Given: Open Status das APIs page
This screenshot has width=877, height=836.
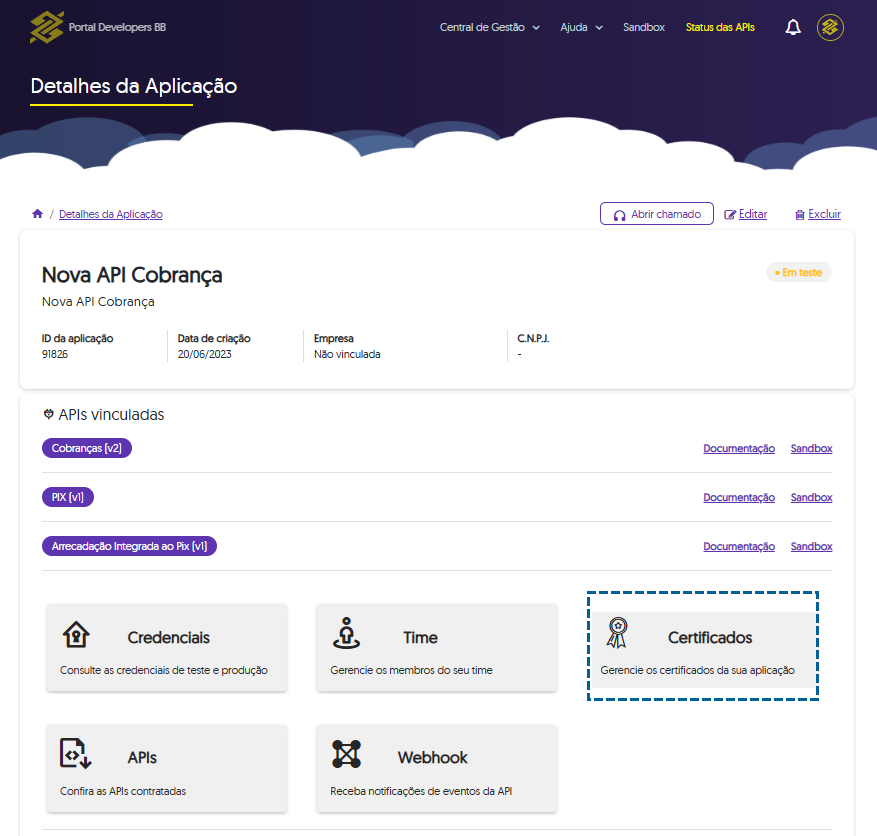Looking at the screenshot, I should (x=720, y=27).
